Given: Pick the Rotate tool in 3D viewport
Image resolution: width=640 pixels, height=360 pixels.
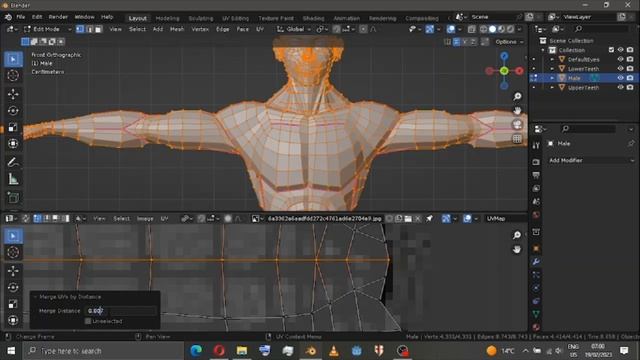Looking at the screenshot, I should 13,111.
